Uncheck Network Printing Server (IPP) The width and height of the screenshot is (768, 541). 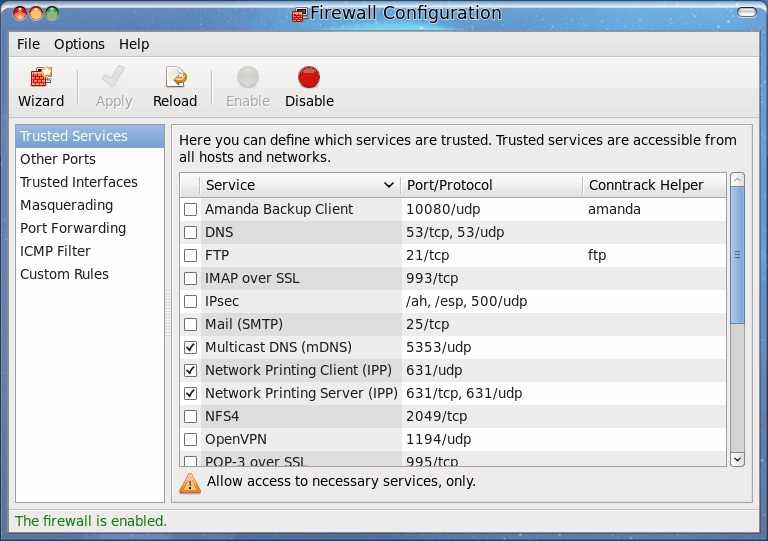pos(191,394)
